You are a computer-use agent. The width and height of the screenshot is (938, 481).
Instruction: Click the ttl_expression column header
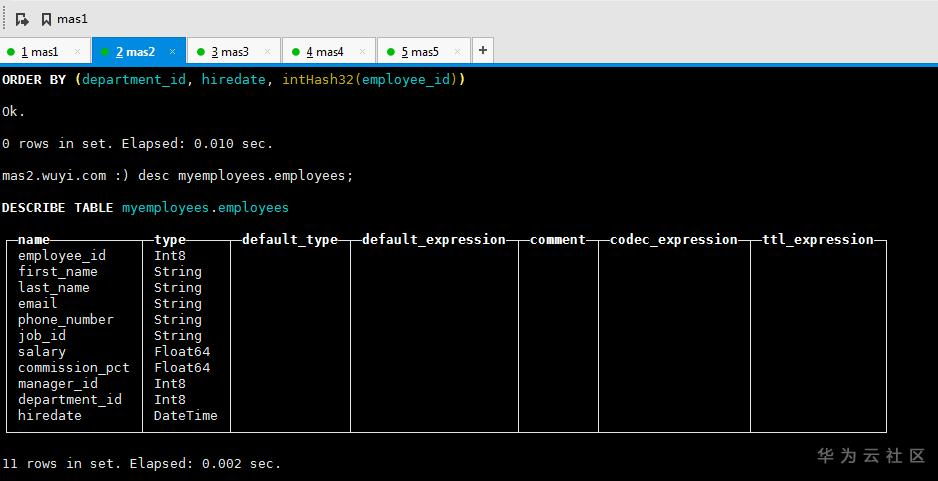[x=818, y=239]
